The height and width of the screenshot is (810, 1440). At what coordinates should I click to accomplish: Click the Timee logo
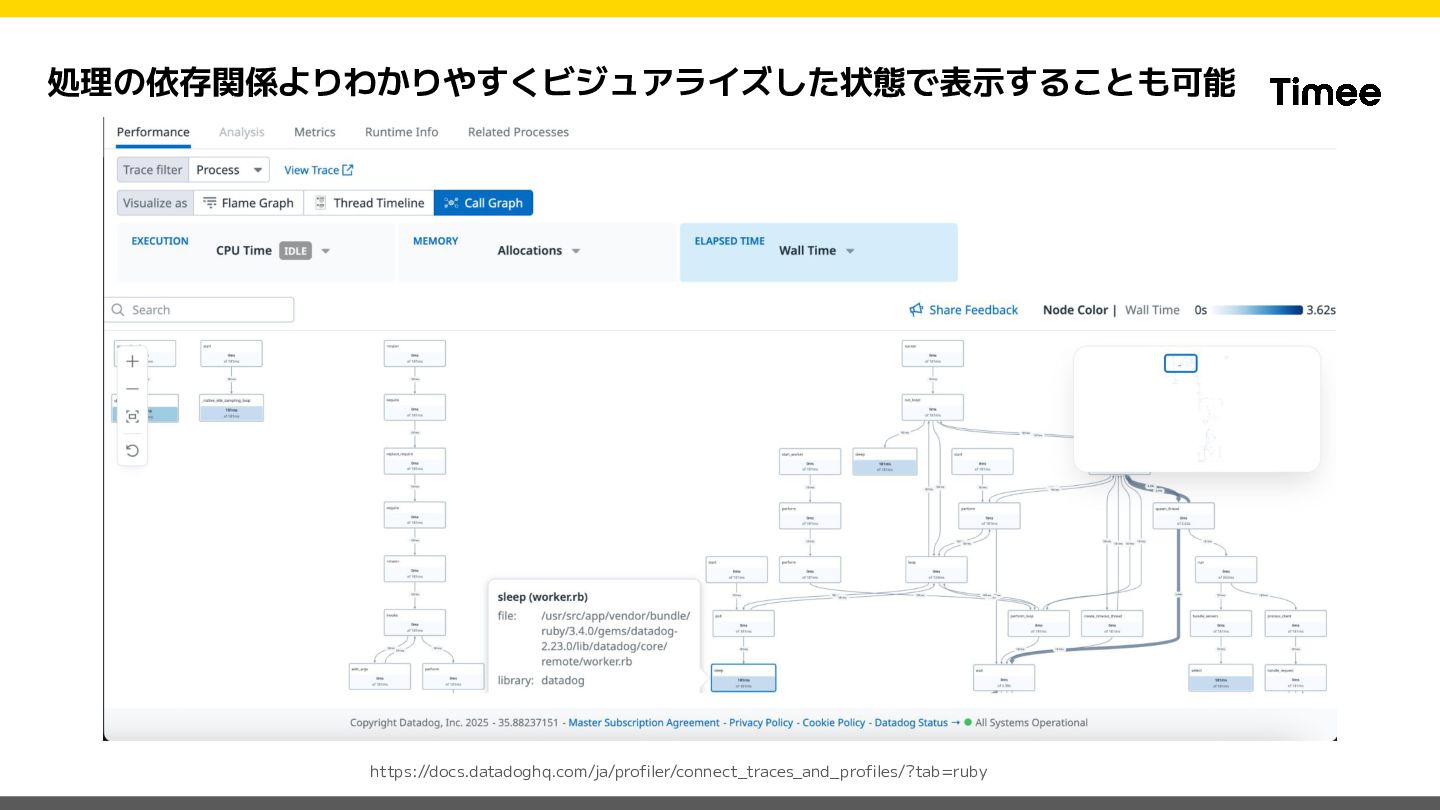(1325, 91)
